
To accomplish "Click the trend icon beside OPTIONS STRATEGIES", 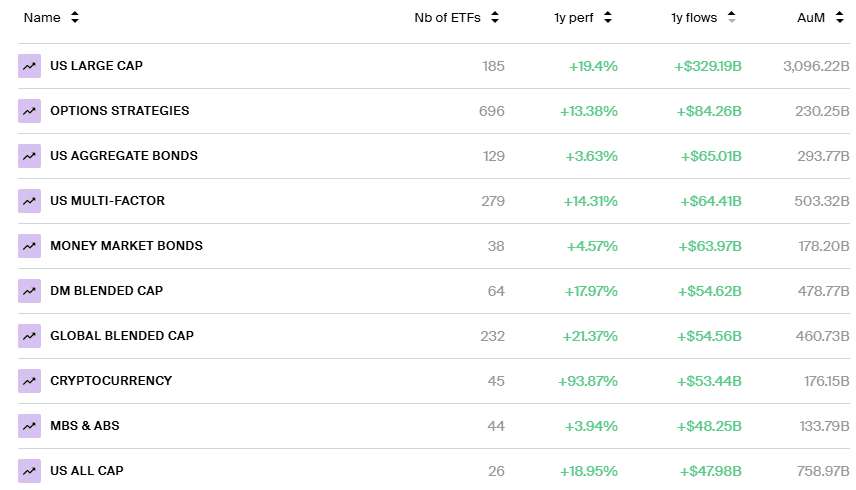I will click(29, 111).
